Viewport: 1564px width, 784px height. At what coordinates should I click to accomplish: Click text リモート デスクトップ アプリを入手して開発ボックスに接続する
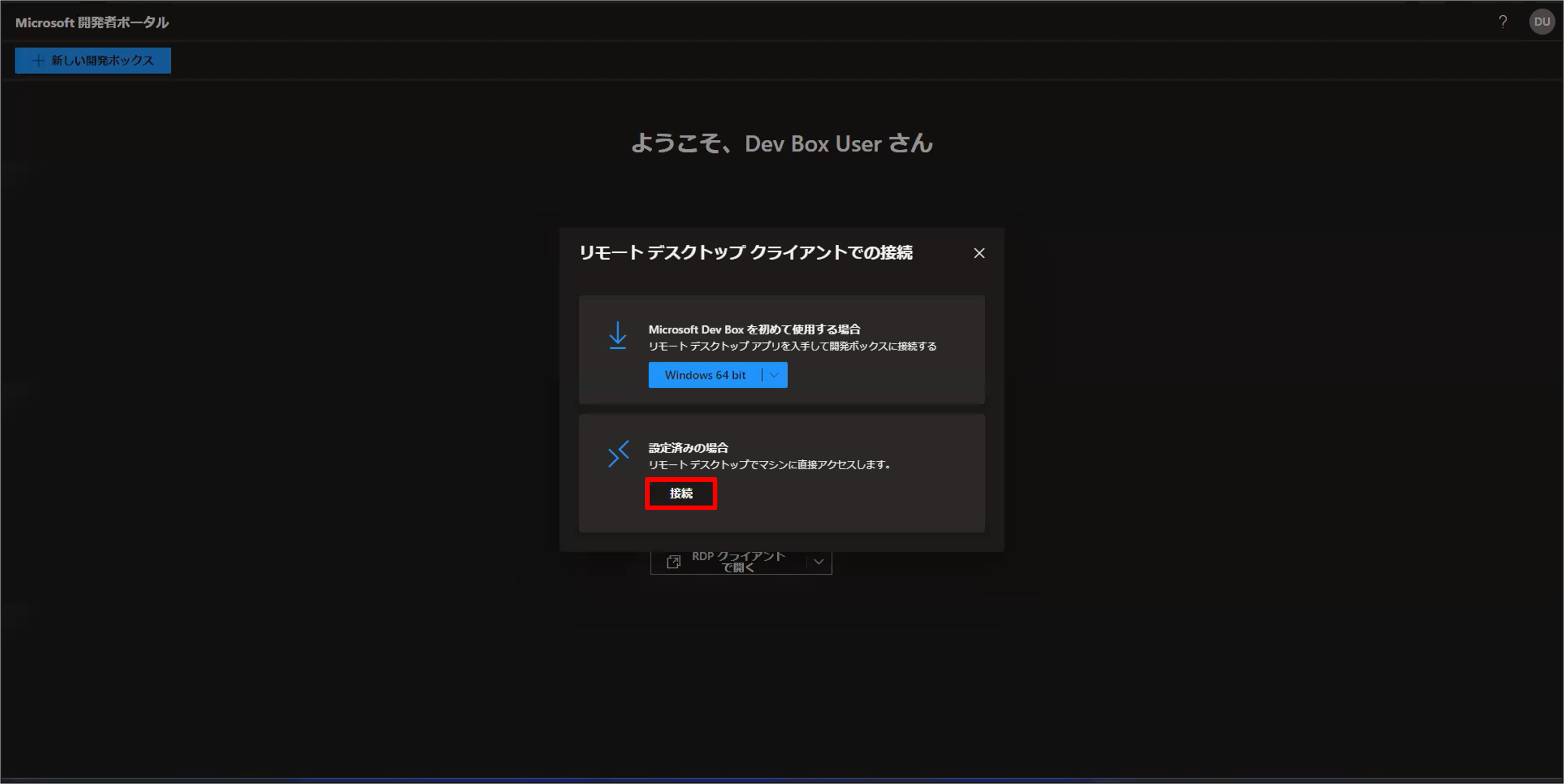coord(793,346)
